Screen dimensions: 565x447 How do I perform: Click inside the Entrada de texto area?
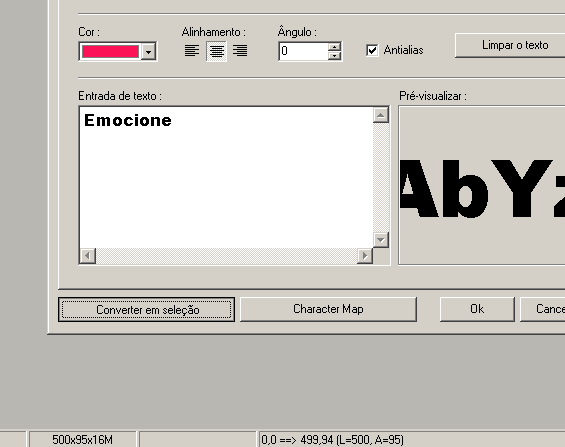coord(226,177)
